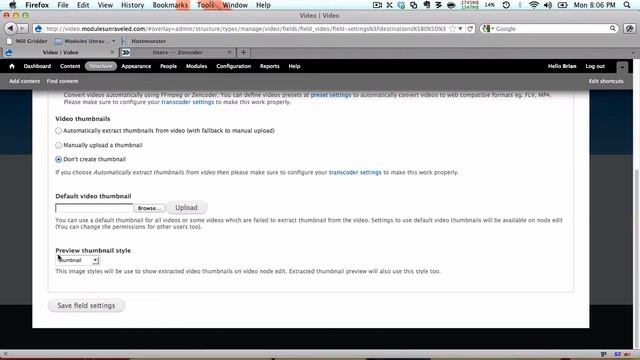Viewport: 640px width, 360px height.
Task: Open the File menu
Action: 63,5
